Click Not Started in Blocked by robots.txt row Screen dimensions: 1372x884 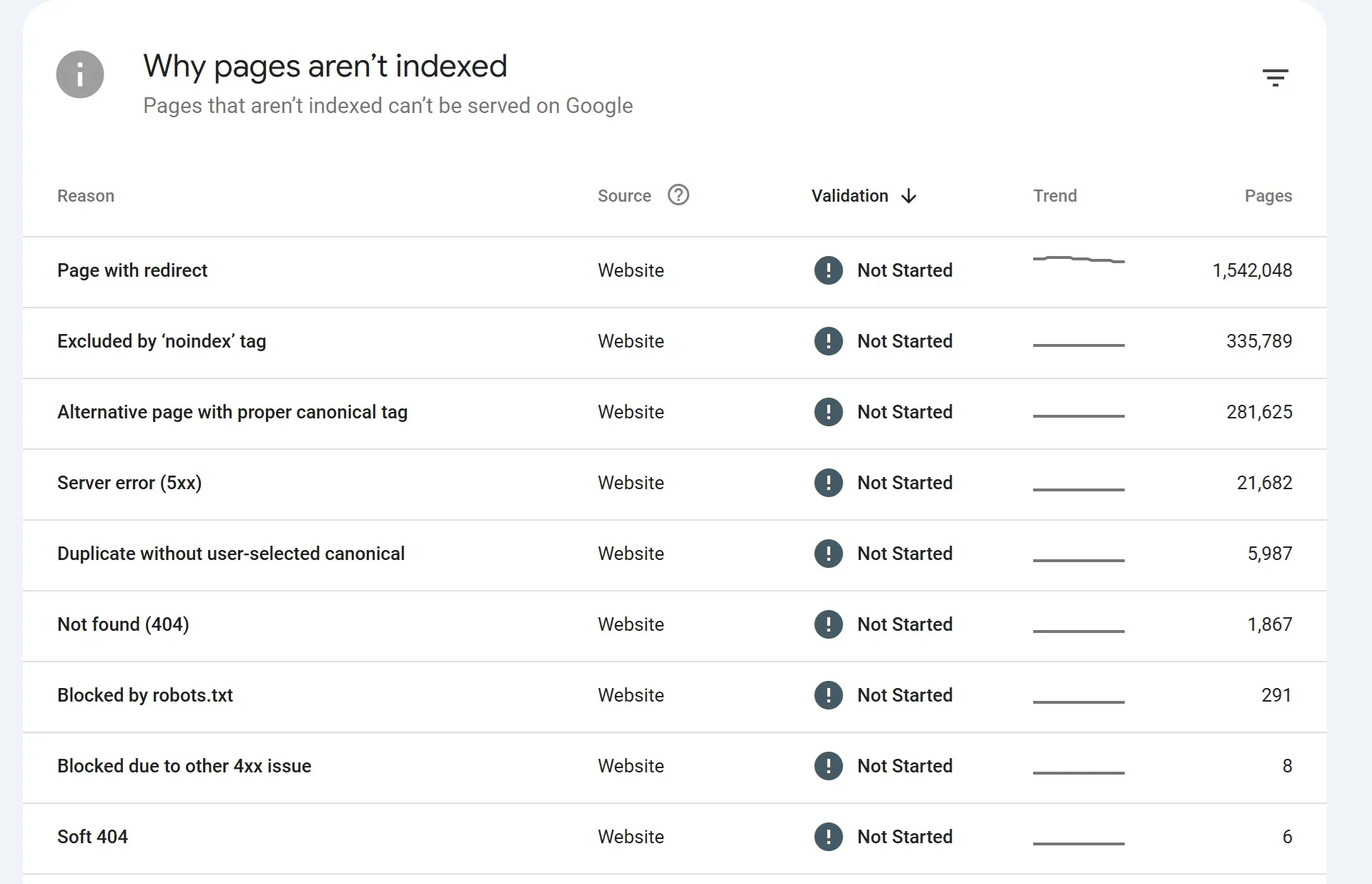904,695
